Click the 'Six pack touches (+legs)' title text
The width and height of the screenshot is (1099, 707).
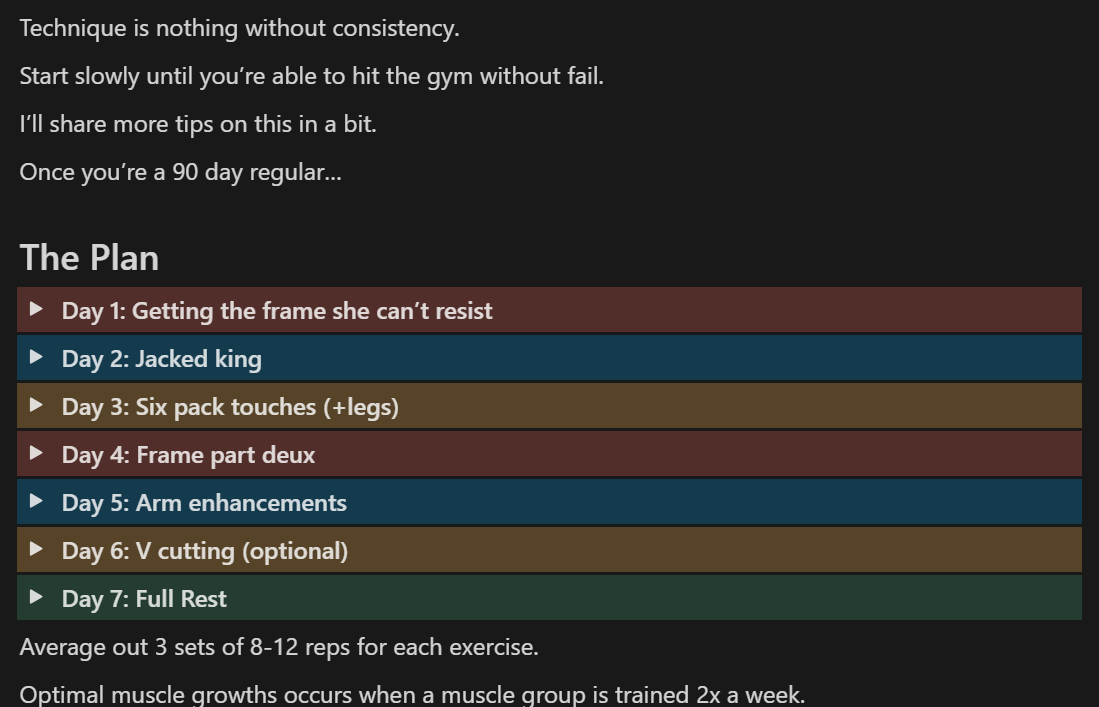pyautogui.click(x=267, y=407)
